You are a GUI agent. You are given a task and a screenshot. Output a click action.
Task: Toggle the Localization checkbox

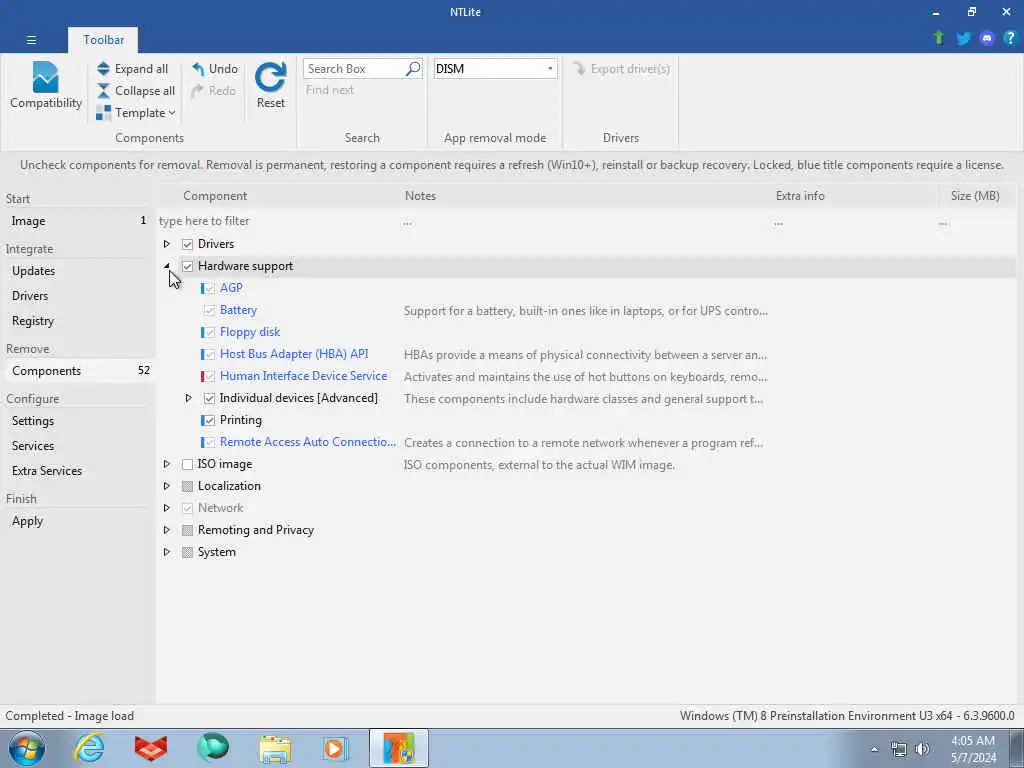pos(187,487)
